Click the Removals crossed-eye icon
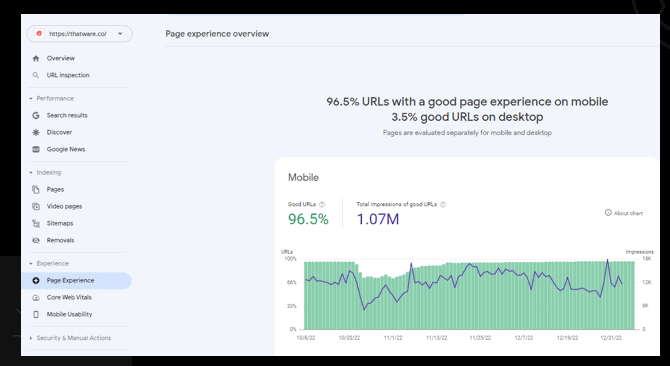 (36, 240)
